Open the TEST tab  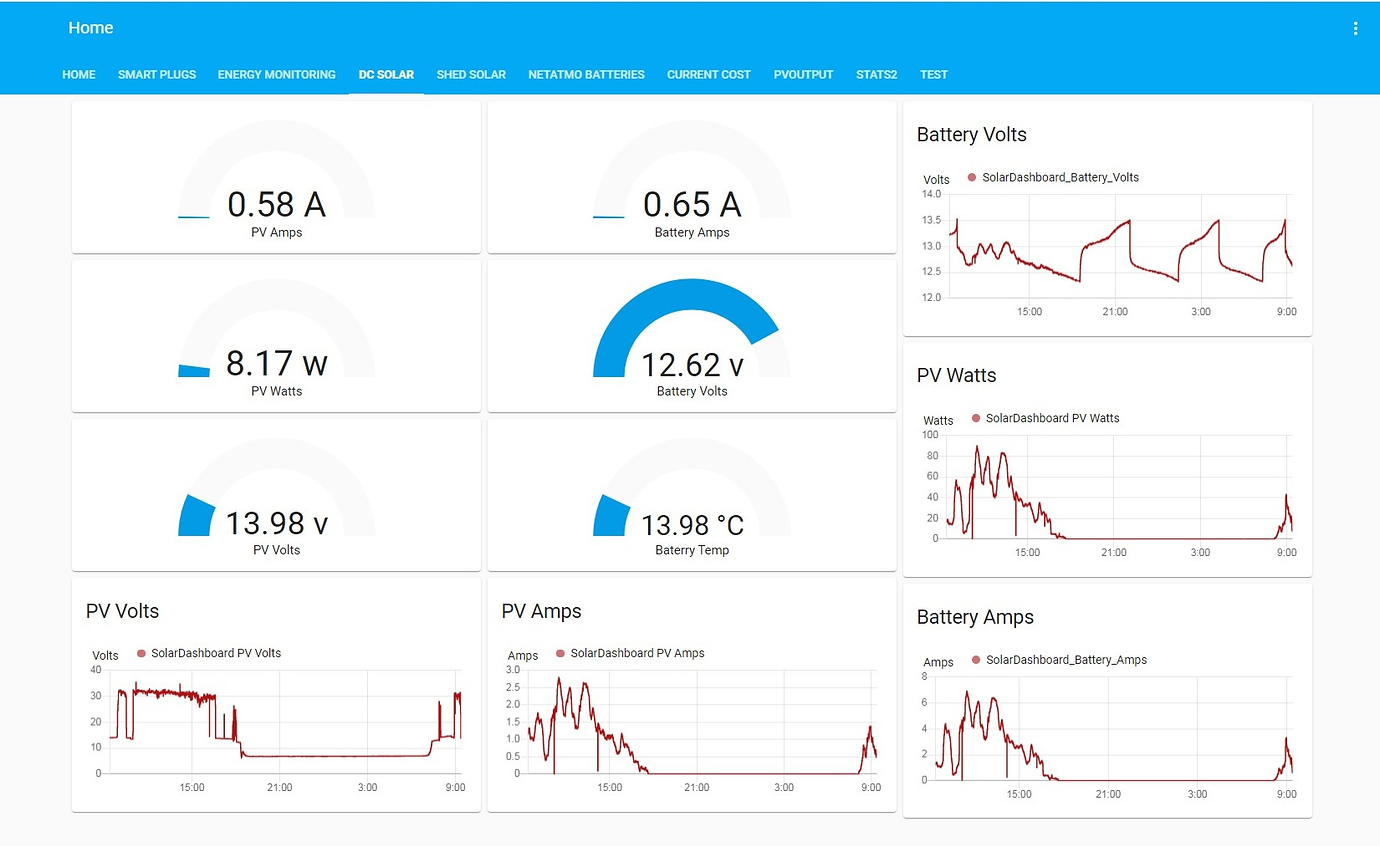click(933, 74)
